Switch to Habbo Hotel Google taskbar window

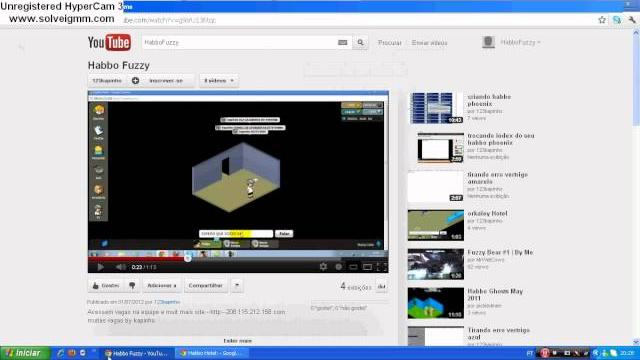[x=211, y=353]
